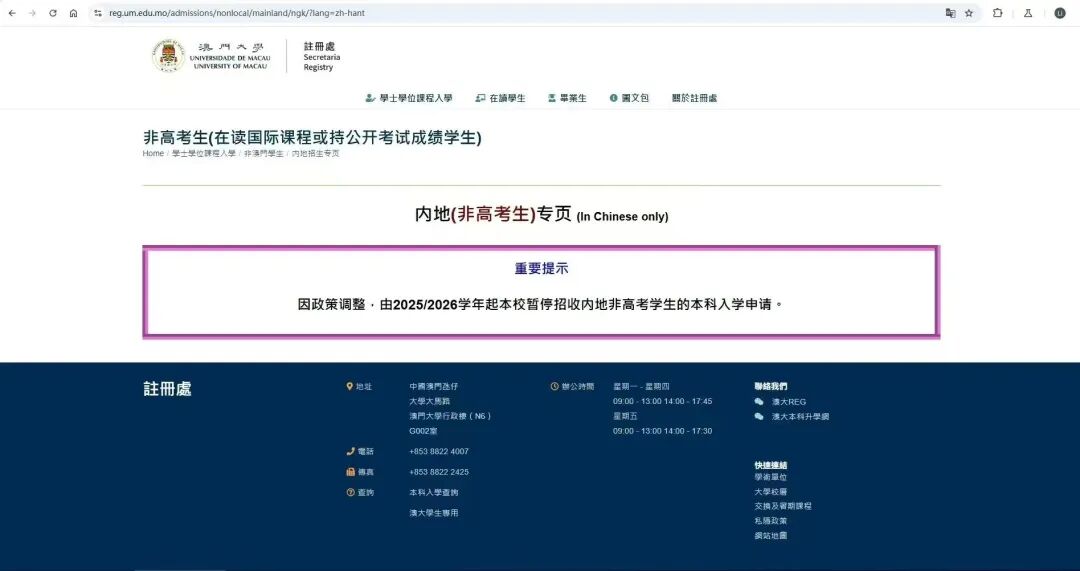Click the 内地招生专页 breadcrumb text
The image size is (1080, 571).
315,154
